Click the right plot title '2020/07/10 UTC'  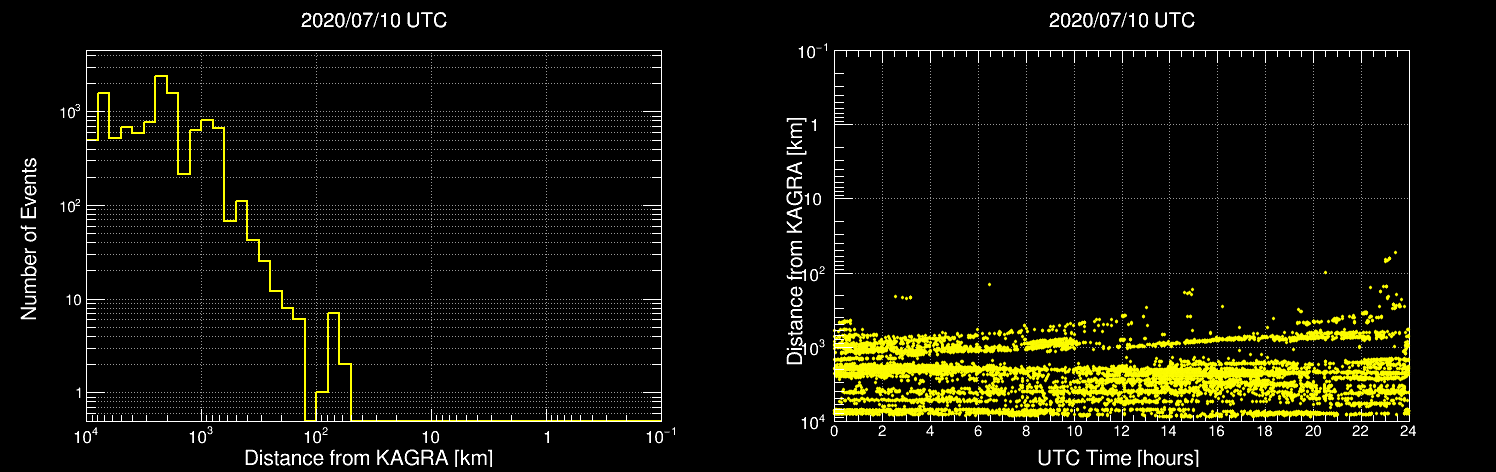(1121, 20)
